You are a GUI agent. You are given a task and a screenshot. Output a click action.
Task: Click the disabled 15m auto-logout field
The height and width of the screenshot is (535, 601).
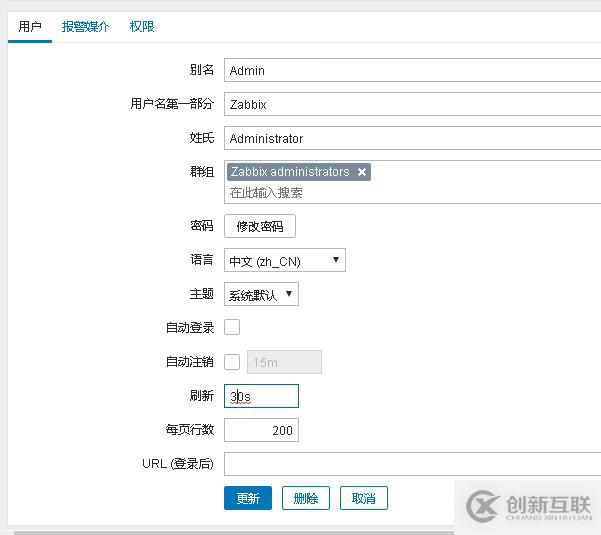pyautogui.click(x=284, y=362)
